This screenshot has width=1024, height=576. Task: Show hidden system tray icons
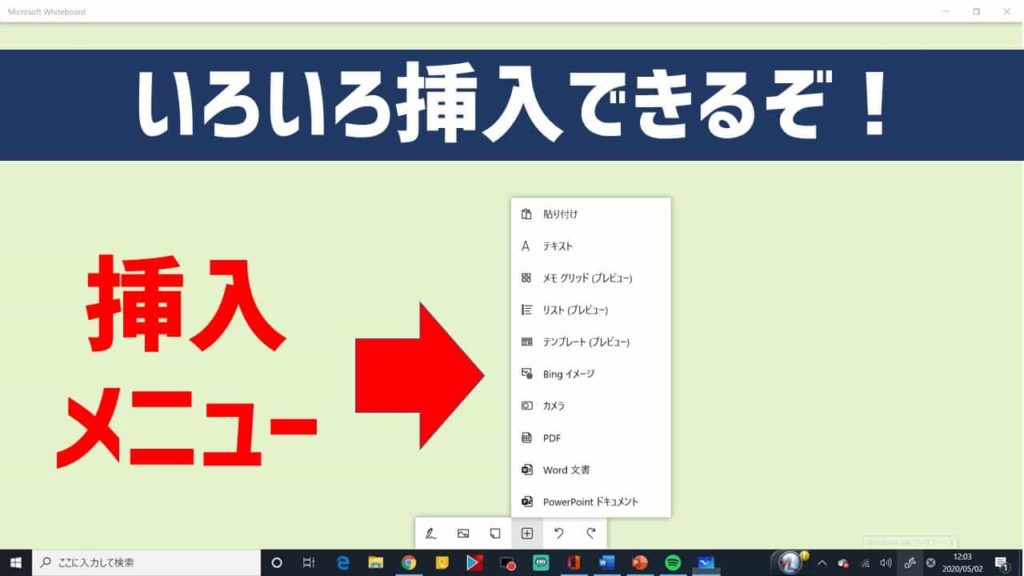point(822,563)
